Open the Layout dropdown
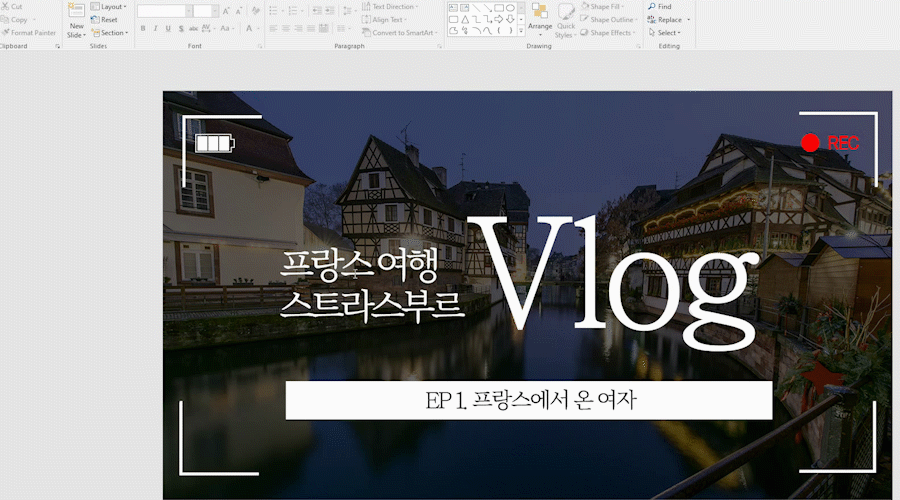Viewport: 900px width, 500px height. (x=108, y=6)
